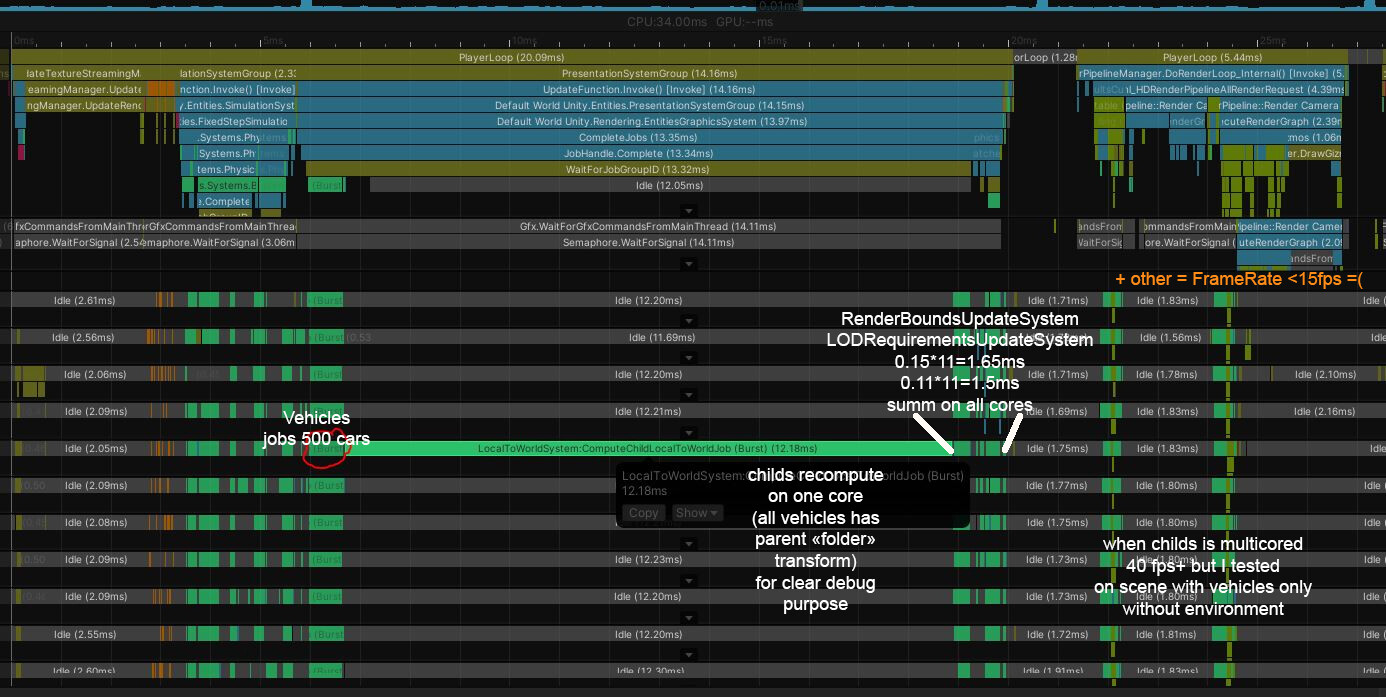This screenshot has width=1386, height=697.
Task: Select the red-circled Burst sample near Vehicles annotation
Action: pos(325,448)
